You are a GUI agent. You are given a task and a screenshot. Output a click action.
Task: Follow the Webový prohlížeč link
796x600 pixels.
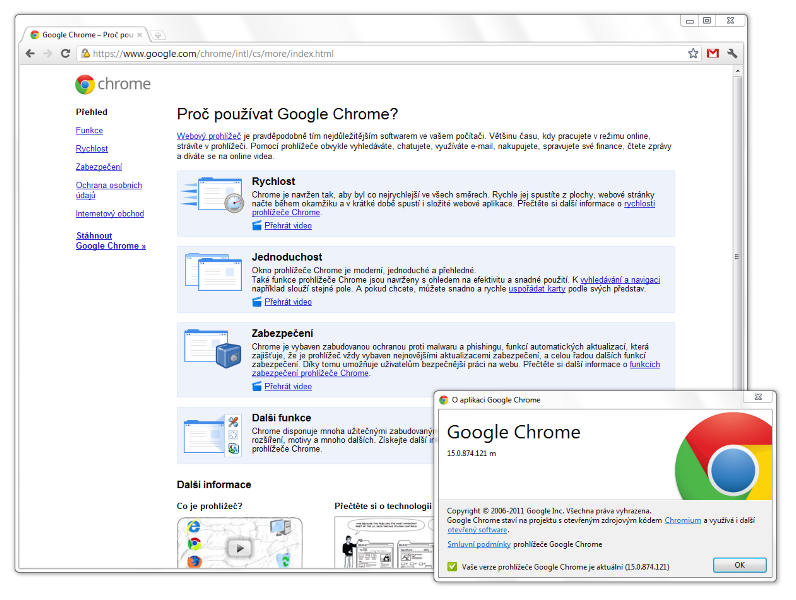pos(209,136)
